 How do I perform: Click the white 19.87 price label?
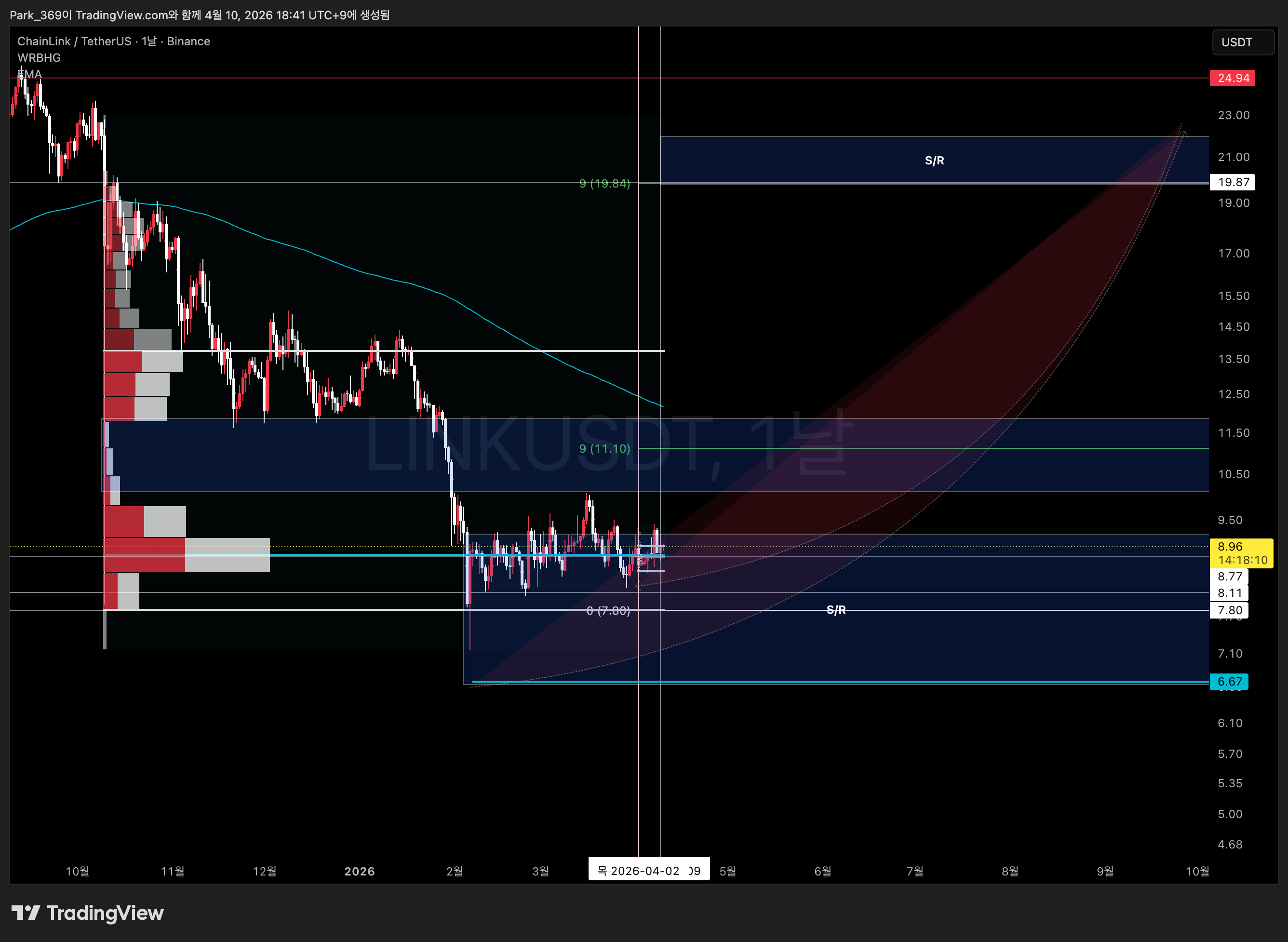tap(1232, 182)
